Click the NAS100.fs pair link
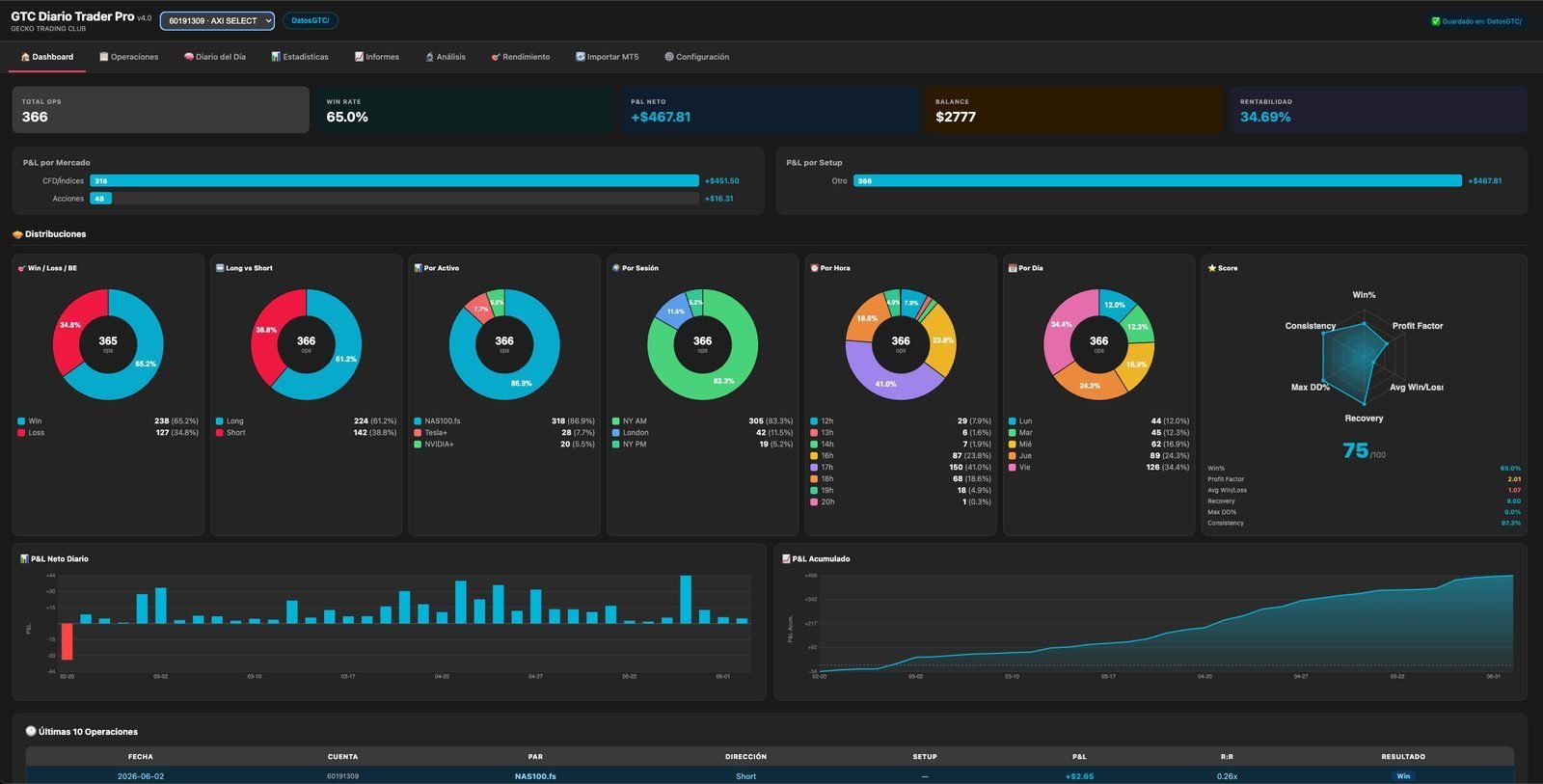Viewport: 1543px width, 784px height. pyautogui.click(x=535, y=776)
